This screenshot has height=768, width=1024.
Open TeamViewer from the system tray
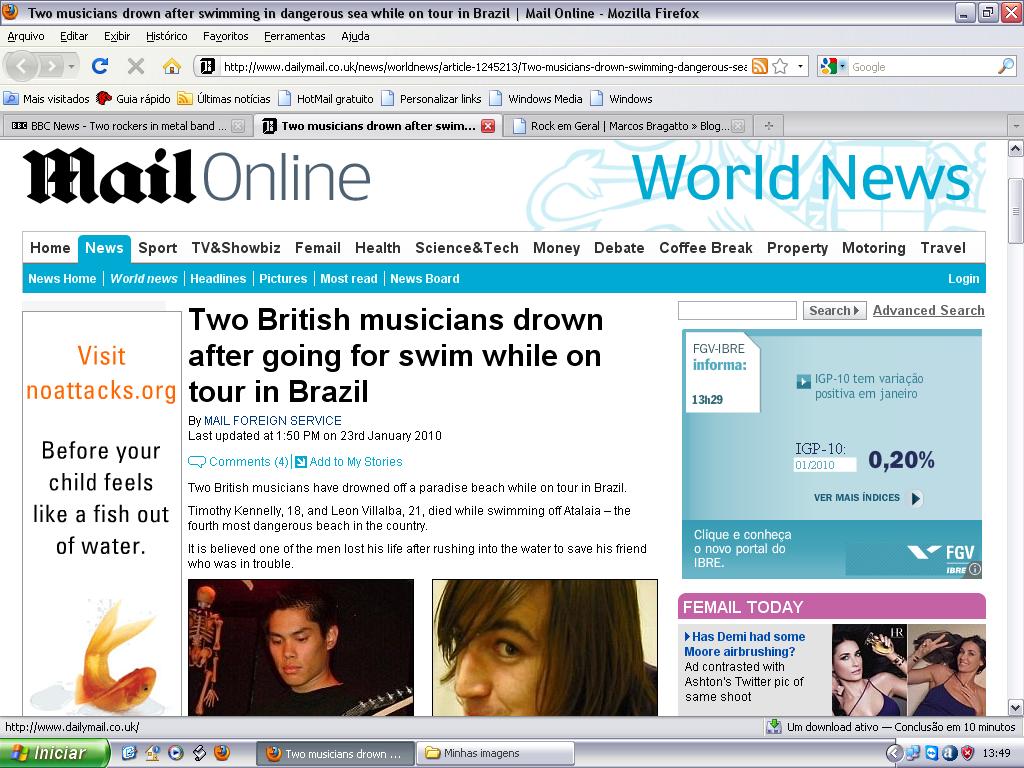(931, 752)
